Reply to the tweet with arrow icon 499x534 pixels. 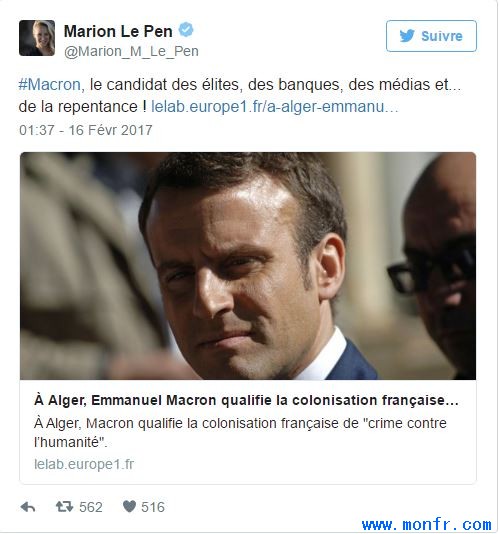click(28, 507)
